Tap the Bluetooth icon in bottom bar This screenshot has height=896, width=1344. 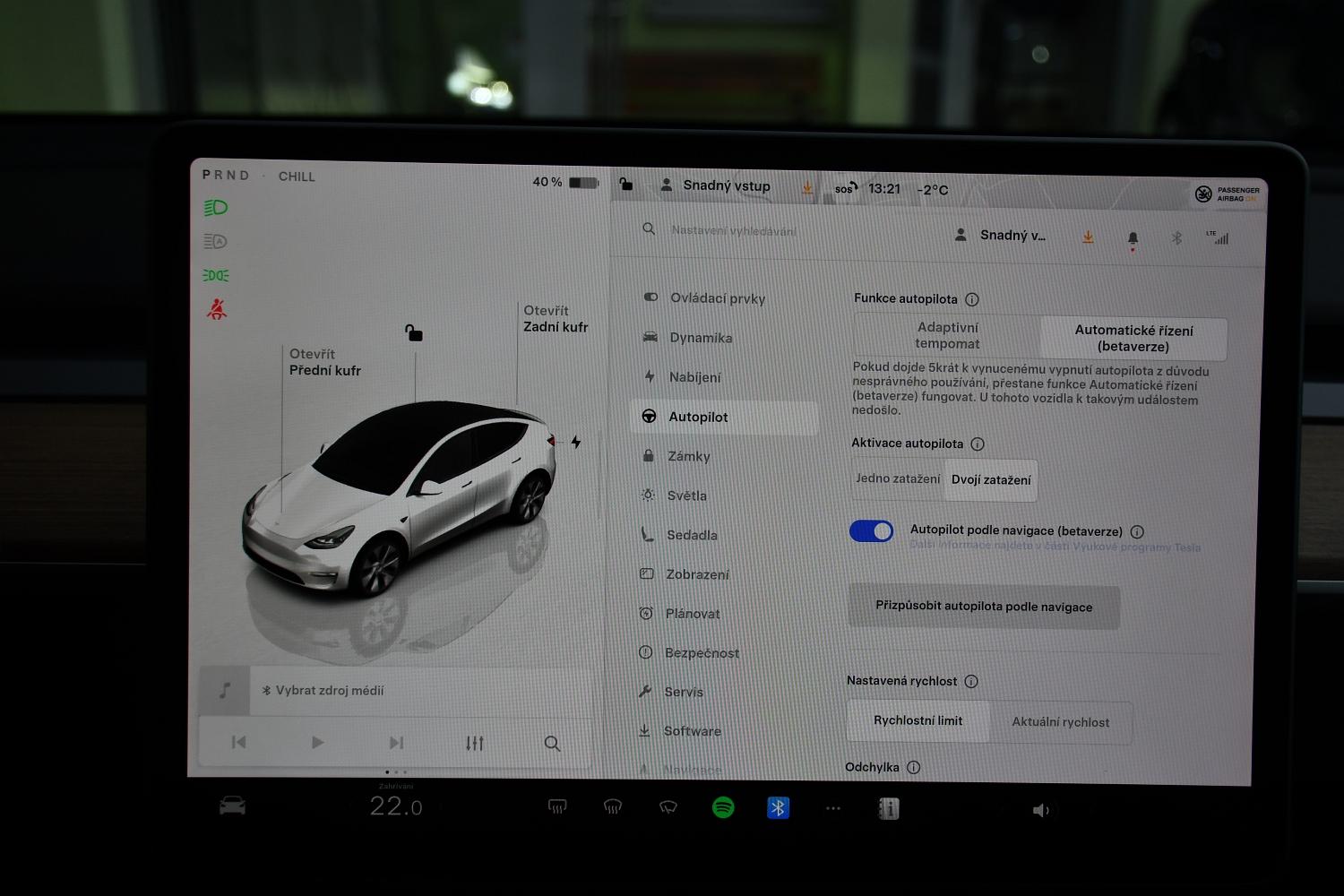point(778,808)
